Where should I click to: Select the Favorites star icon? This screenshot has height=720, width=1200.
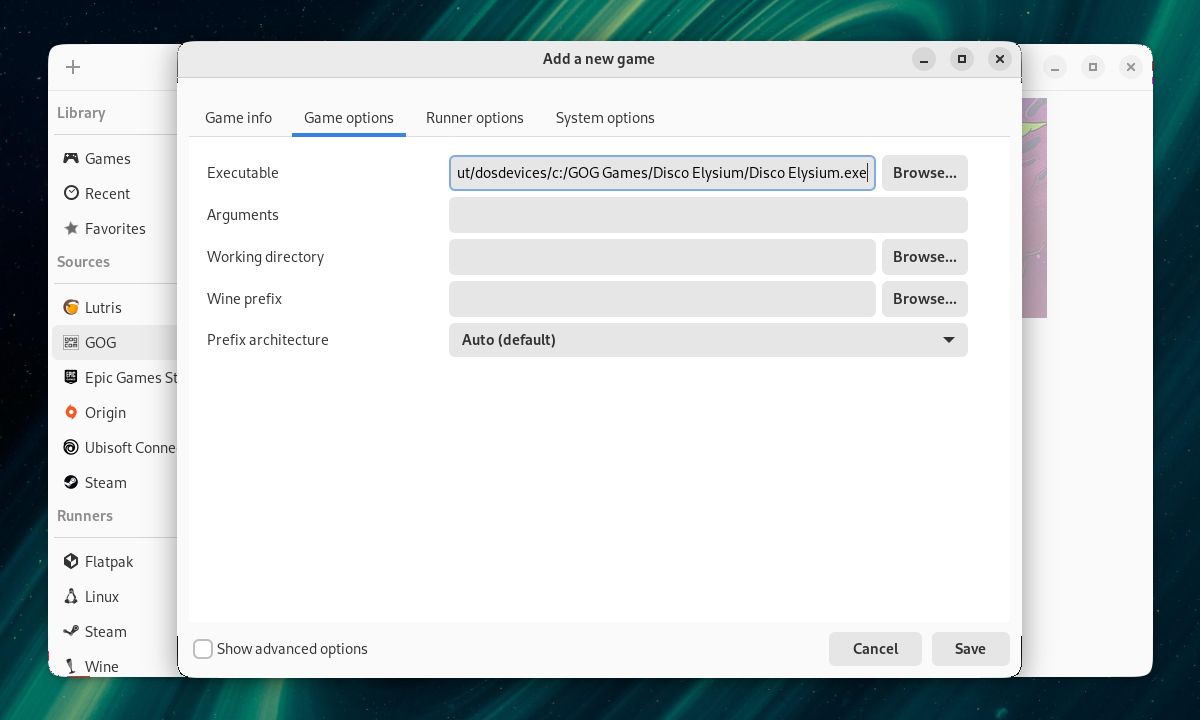pos(71,228)
